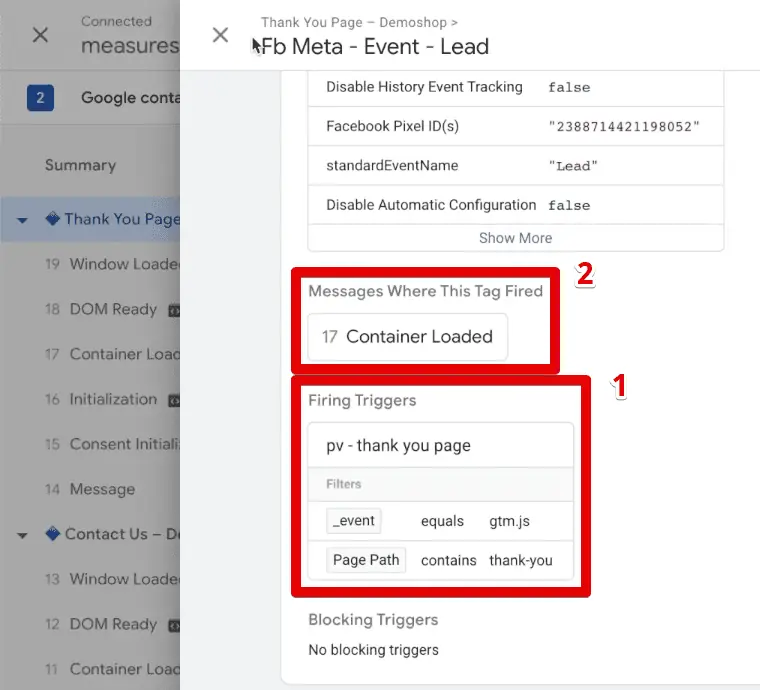Close the Fb Meta tag detail panel
The width and height of the screenshot is (760, 690).
(221, 35)
